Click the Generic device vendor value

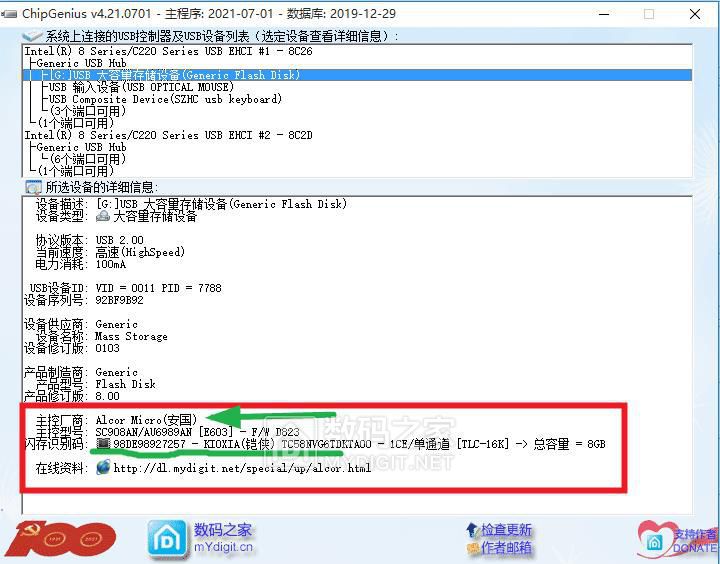click(x=117, y=324)
